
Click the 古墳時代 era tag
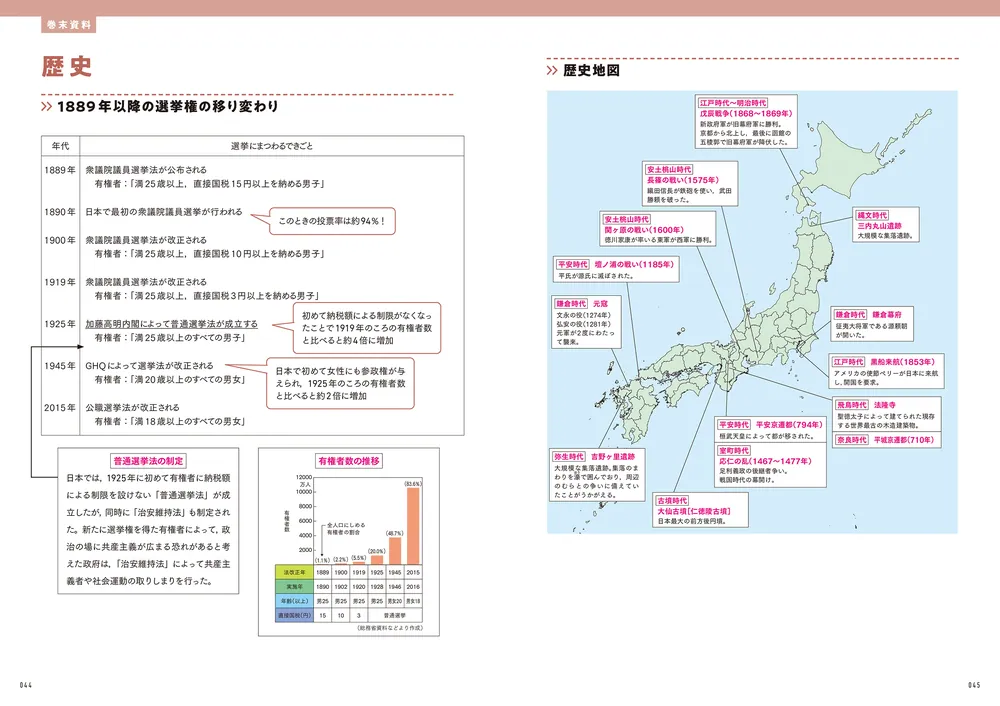[x=672, y=501]
